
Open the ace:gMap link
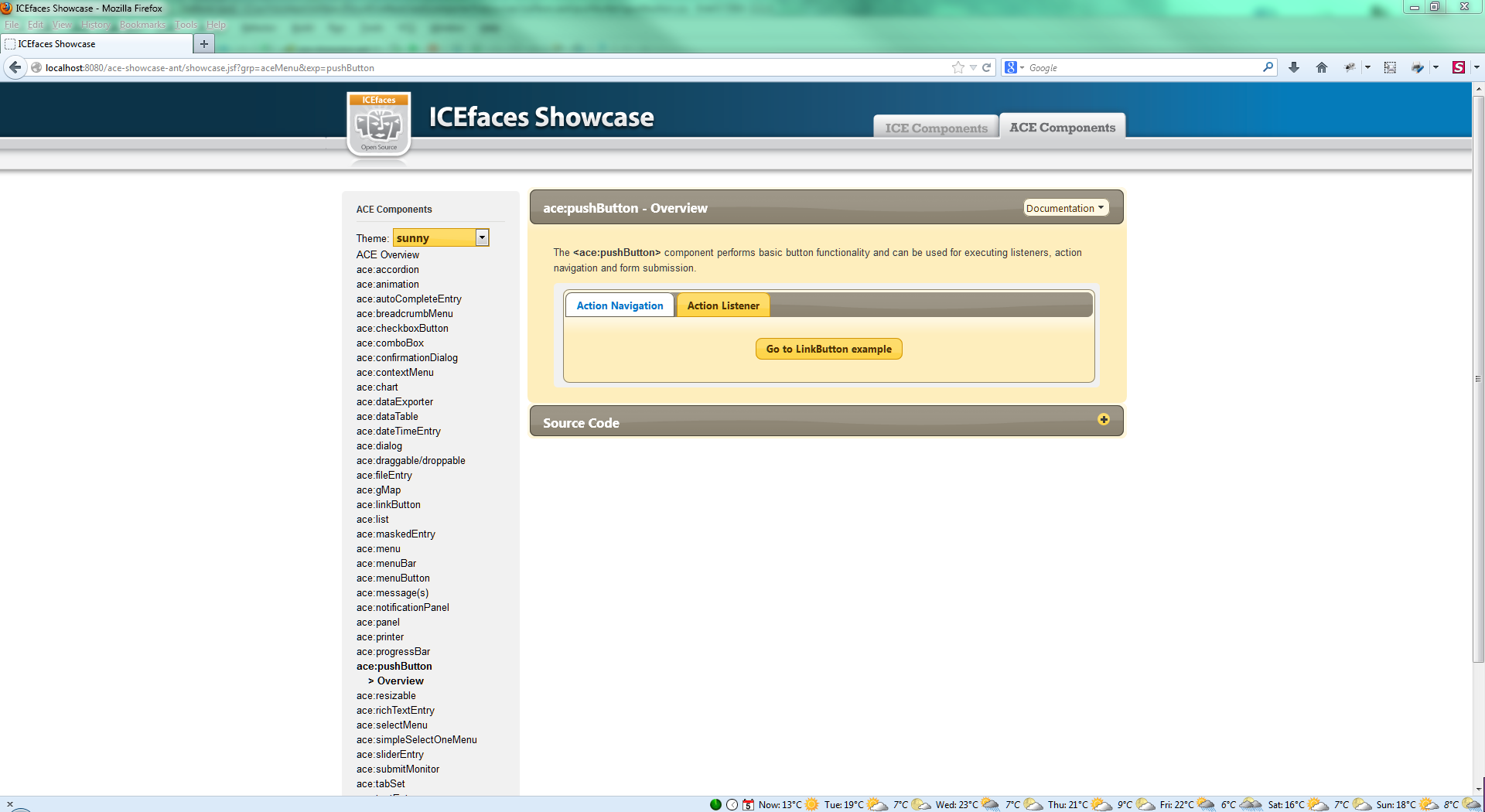click(x=378, y=490)
